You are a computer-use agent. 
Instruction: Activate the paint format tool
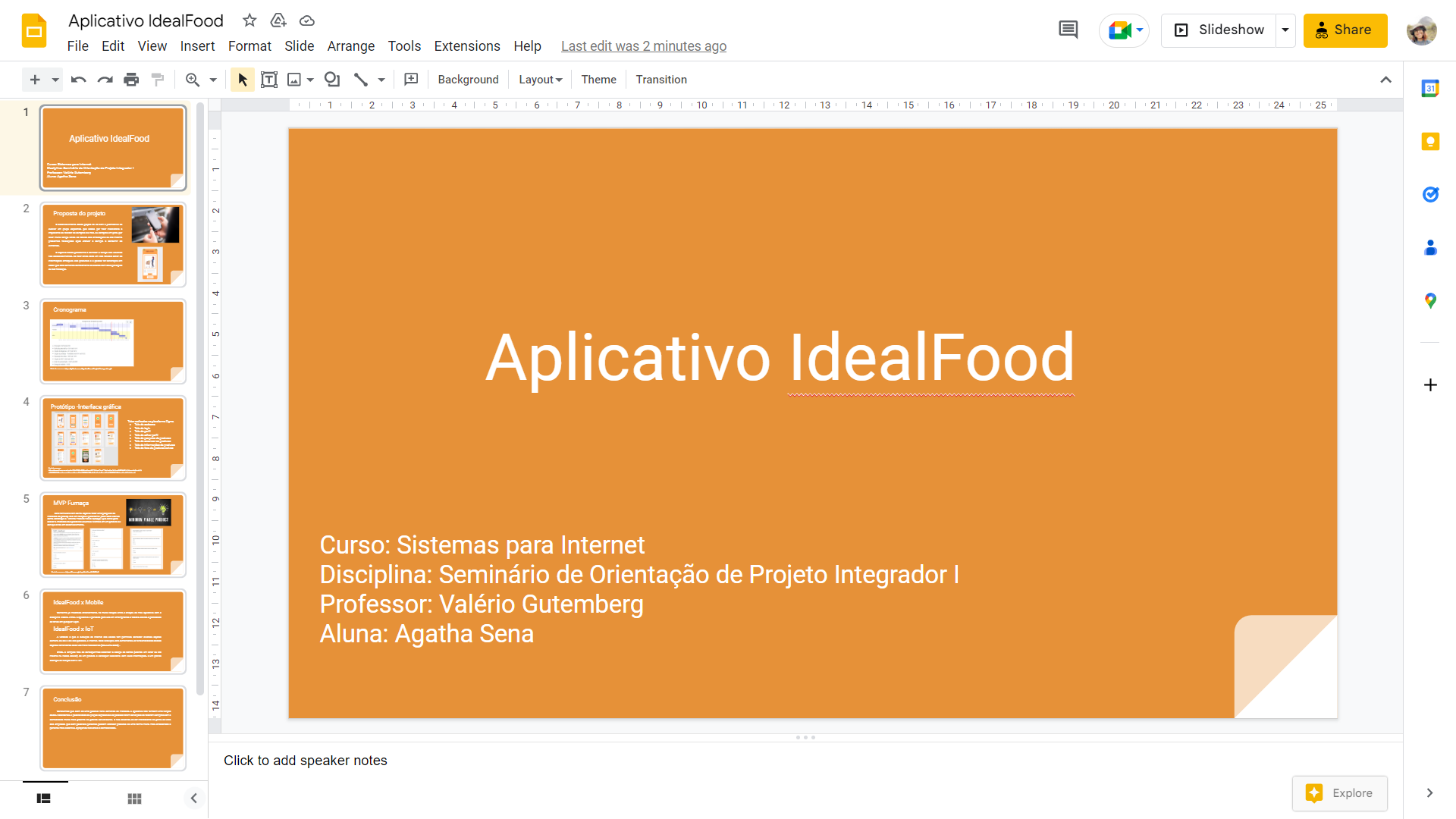158,79
